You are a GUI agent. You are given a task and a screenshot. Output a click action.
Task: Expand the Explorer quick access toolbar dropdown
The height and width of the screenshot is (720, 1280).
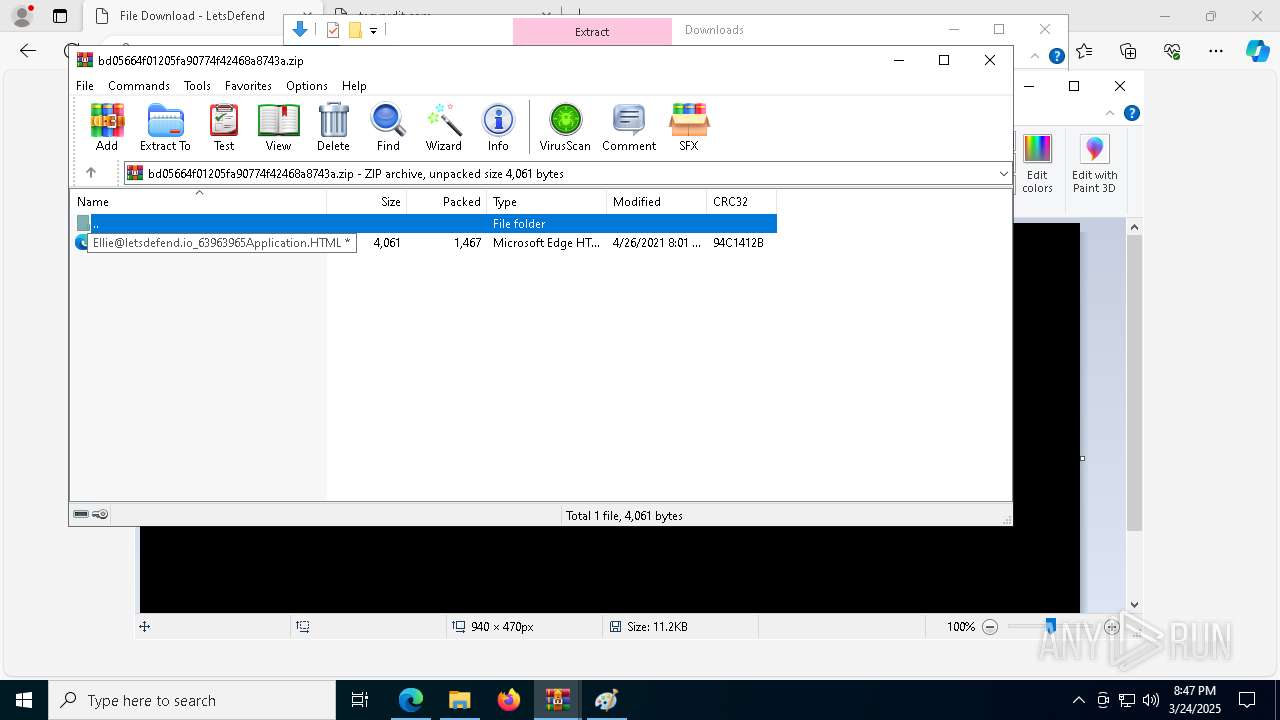pyautogui.click(x=373, y=30)
